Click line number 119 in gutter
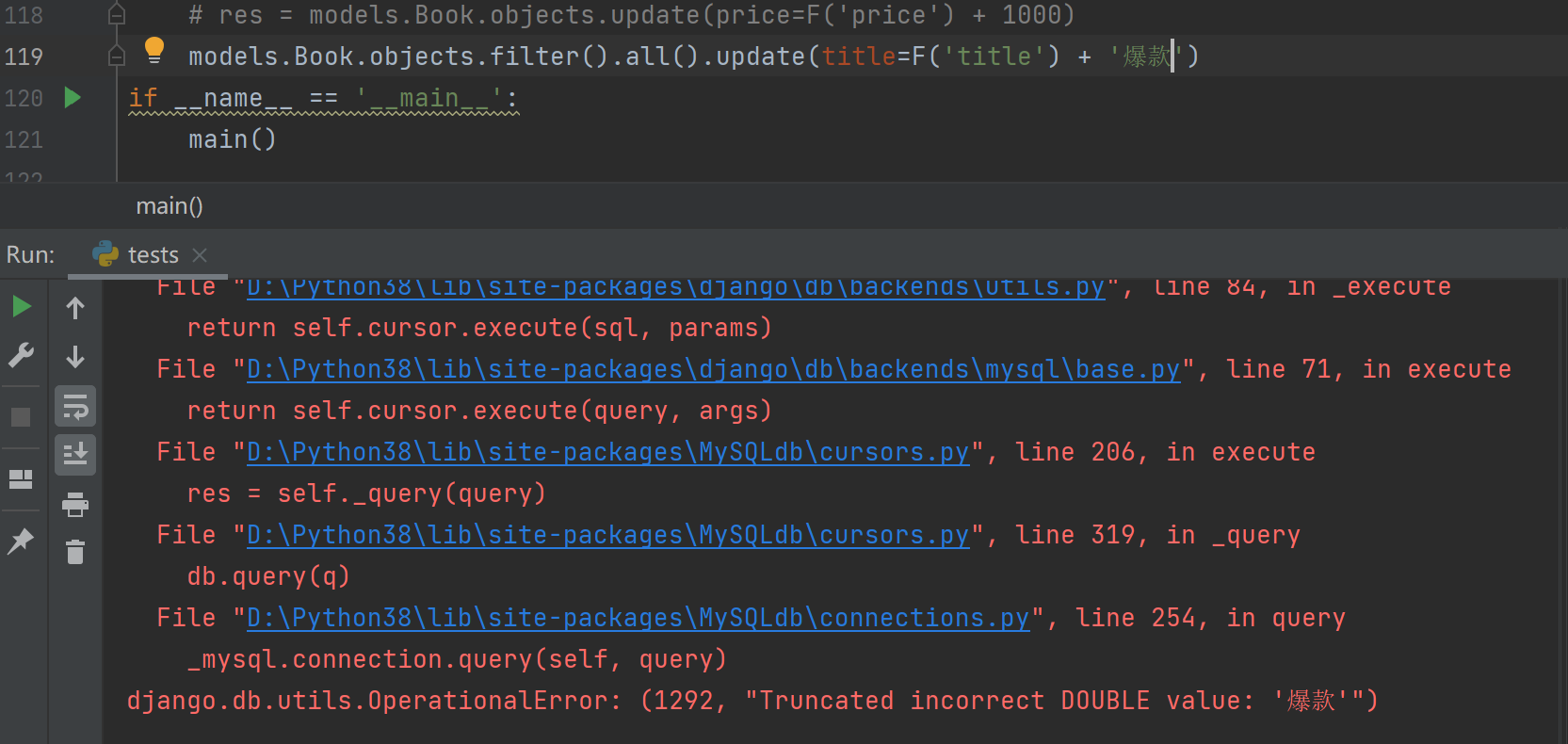 click(x=24, y=57)
